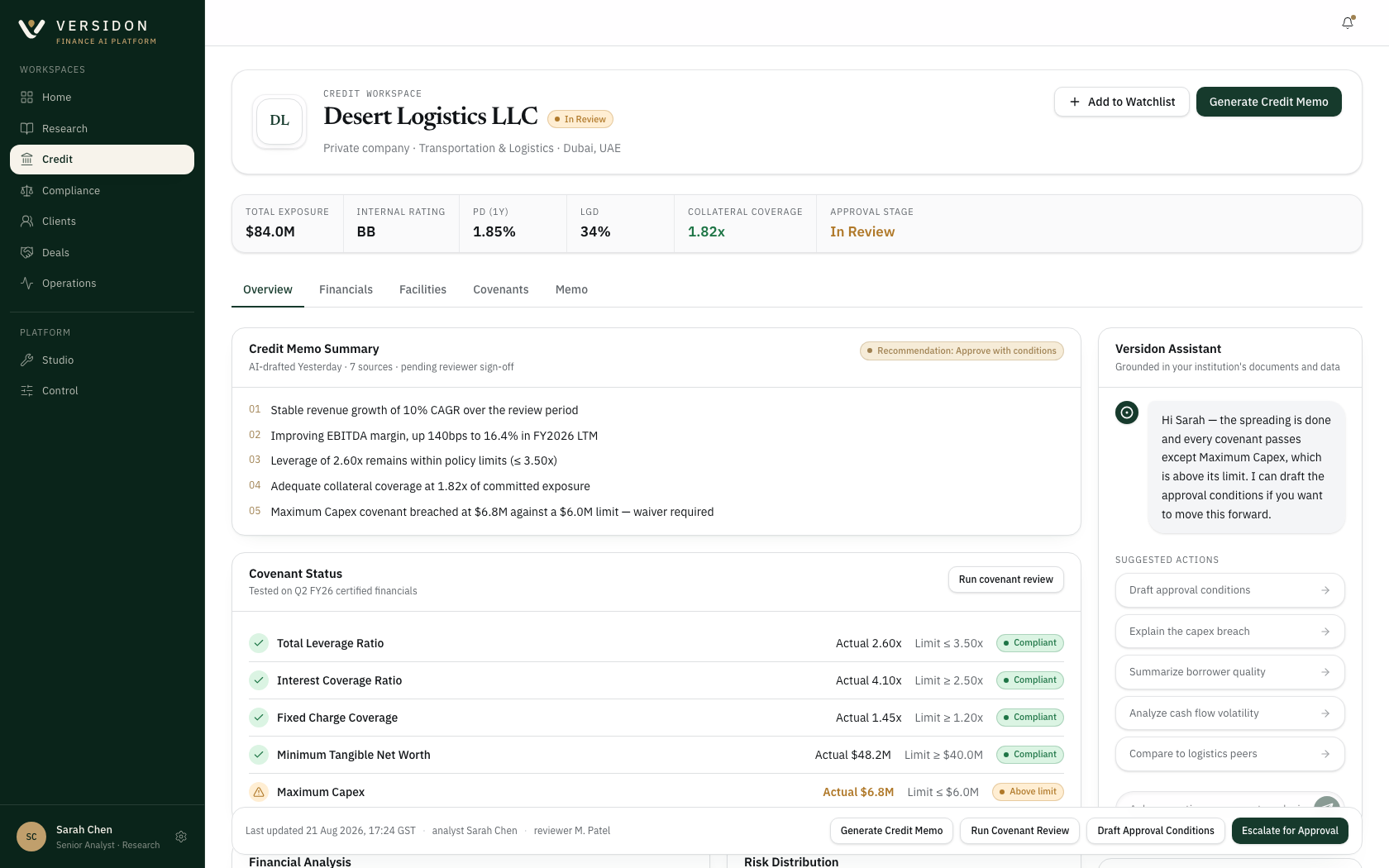Click In Review status badge
1389x868 pixels.
[580, 119]
